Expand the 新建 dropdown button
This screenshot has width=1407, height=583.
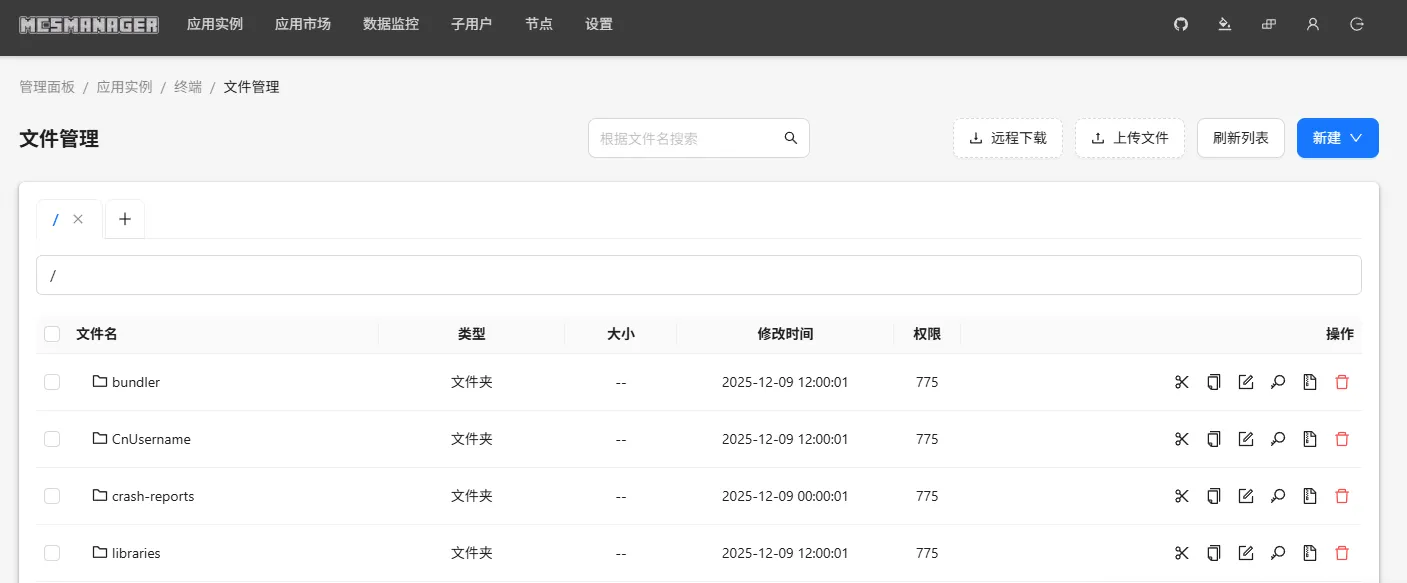[1337, 138]
